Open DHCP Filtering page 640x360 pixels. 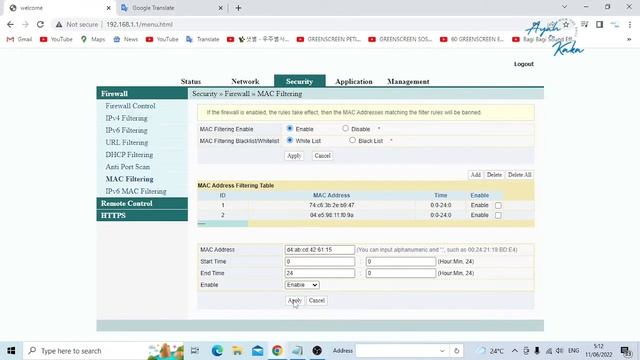(129, 155)
